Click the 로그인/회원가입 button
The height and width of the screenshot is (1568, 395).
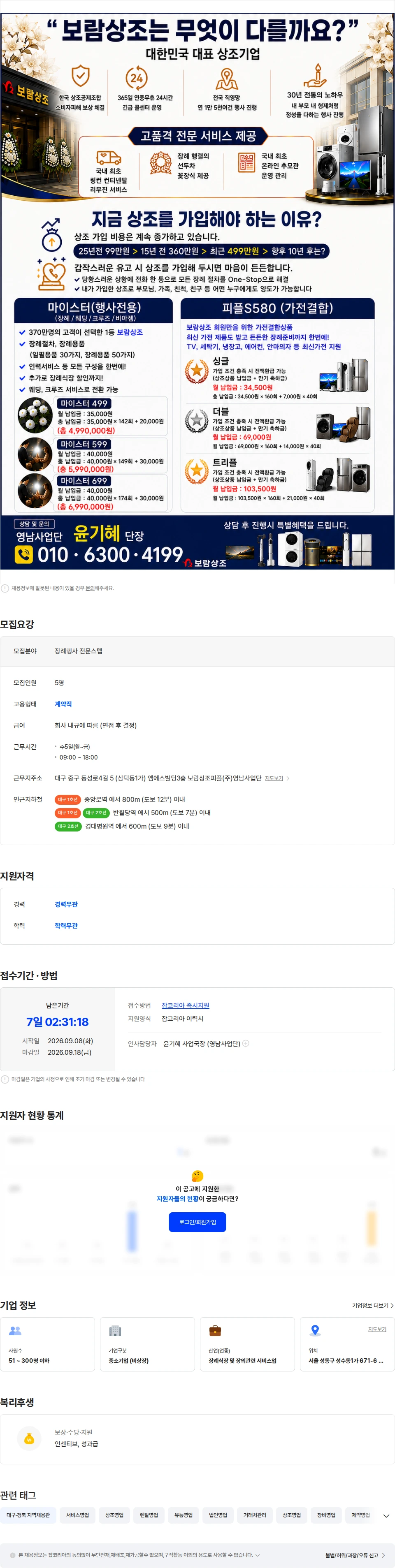point(197,1222)
